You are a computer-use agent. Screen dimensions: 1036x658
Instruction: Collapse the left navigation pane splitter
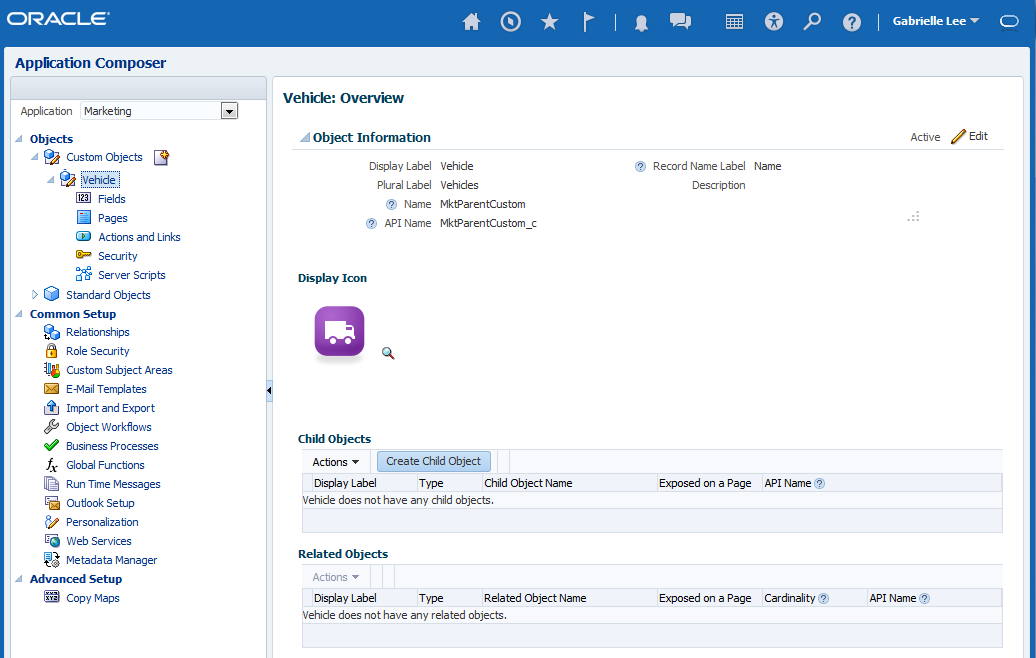[269, 390]
